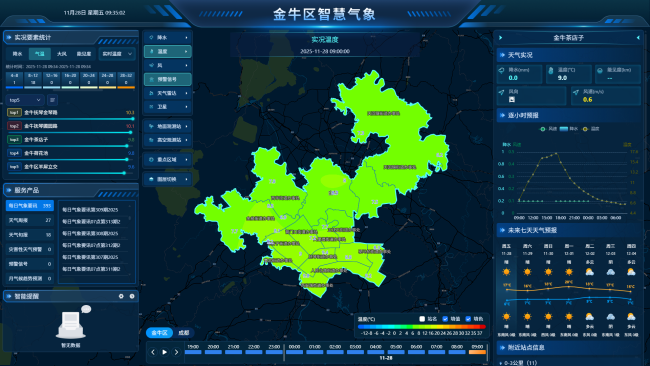Click the 实况要素统计 panel header arrow icon
Image resolution: width=650 pixels, height=366 pixels.
[x=8, y=37]
